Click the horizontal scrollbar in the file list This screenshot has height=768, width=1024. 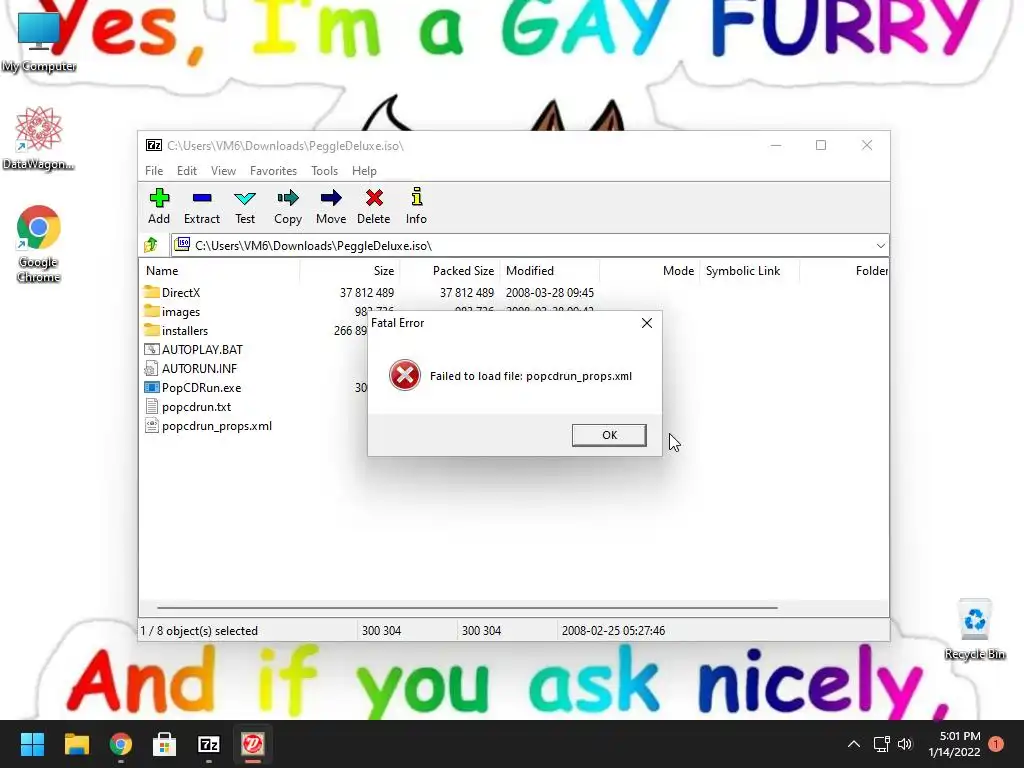point(467,607)
